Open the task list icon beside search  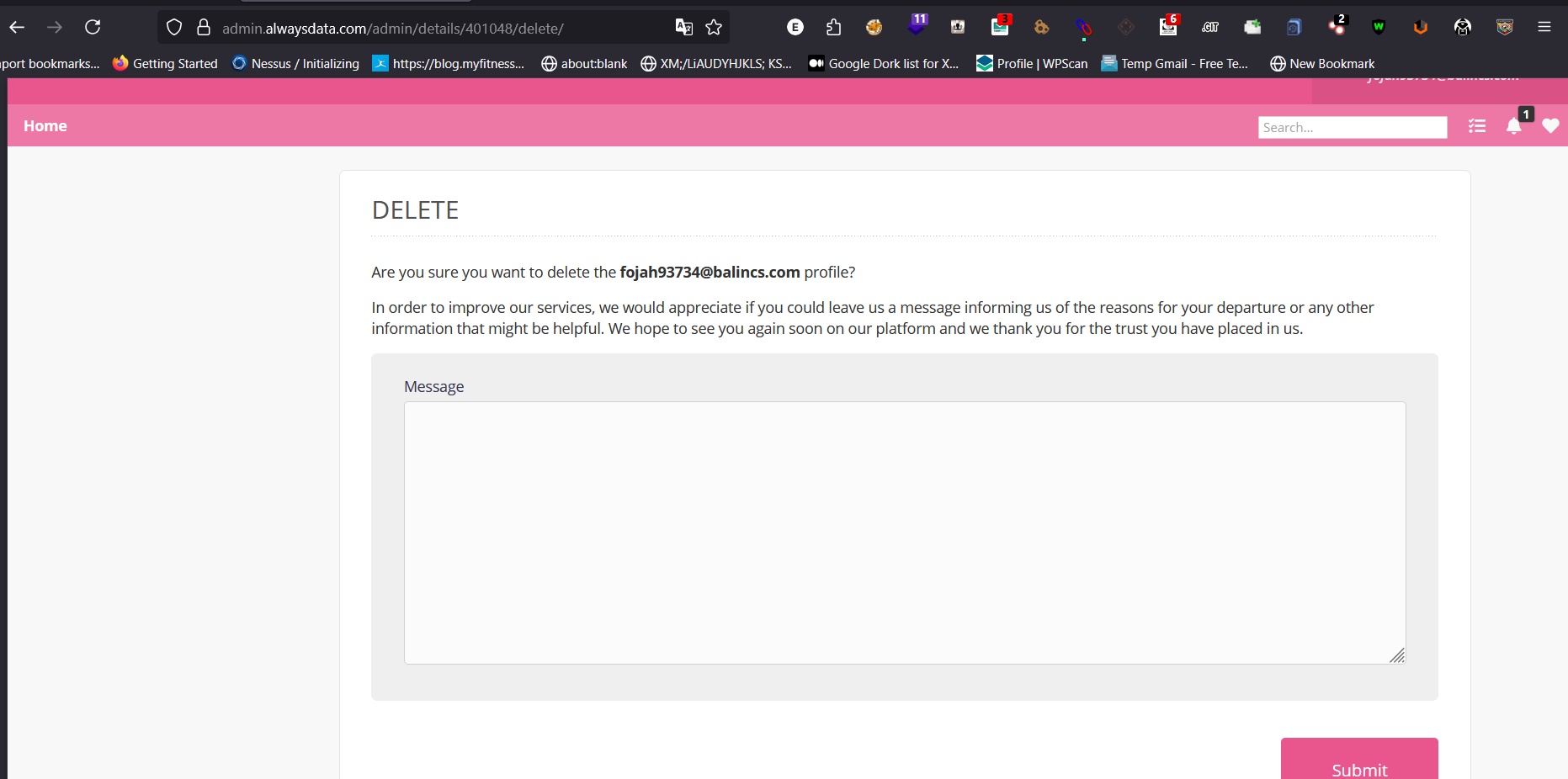point(1477,126)
